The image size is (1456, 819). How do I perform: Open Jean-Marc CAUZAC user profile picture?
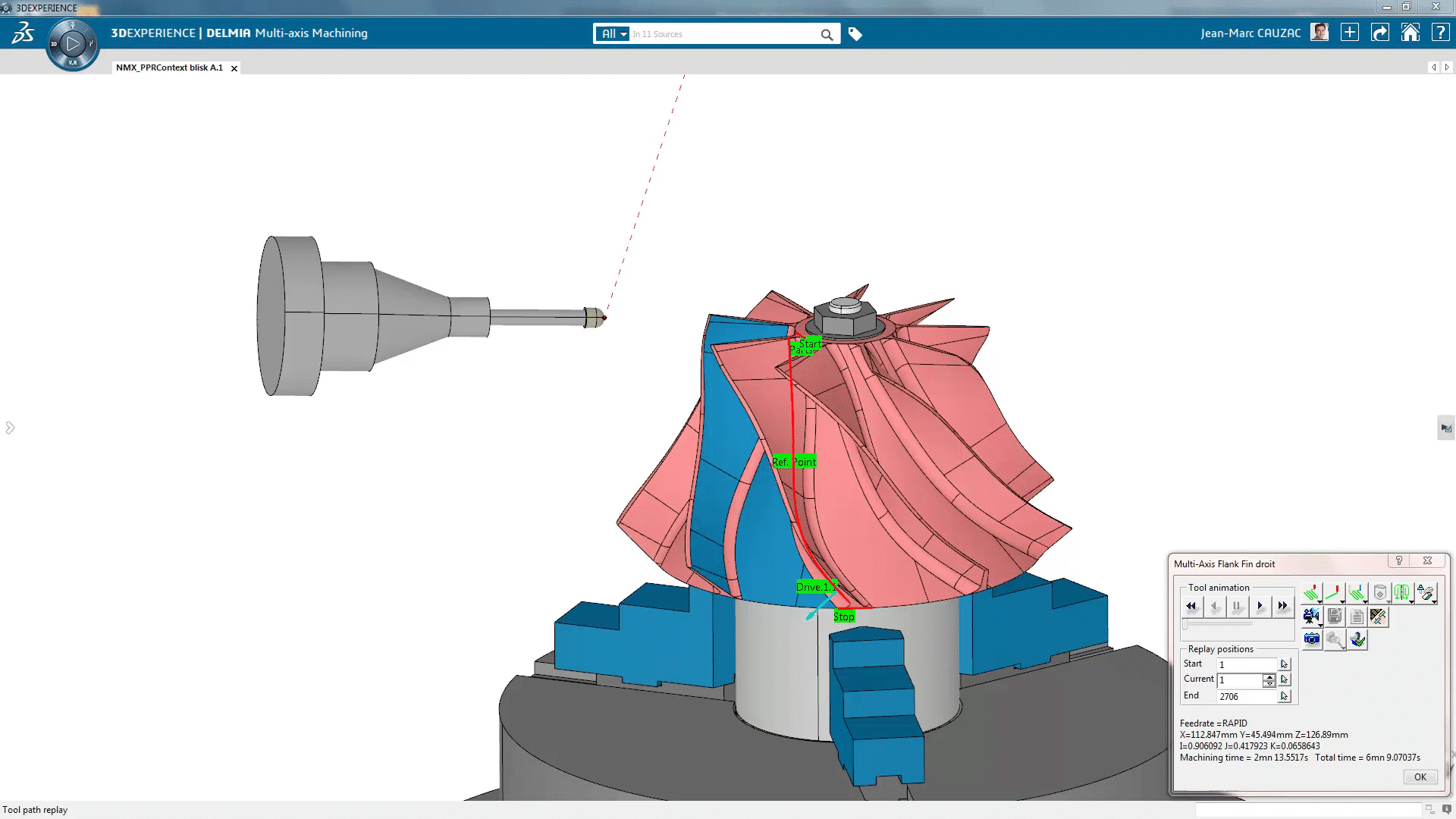(x=1319, y=33)
